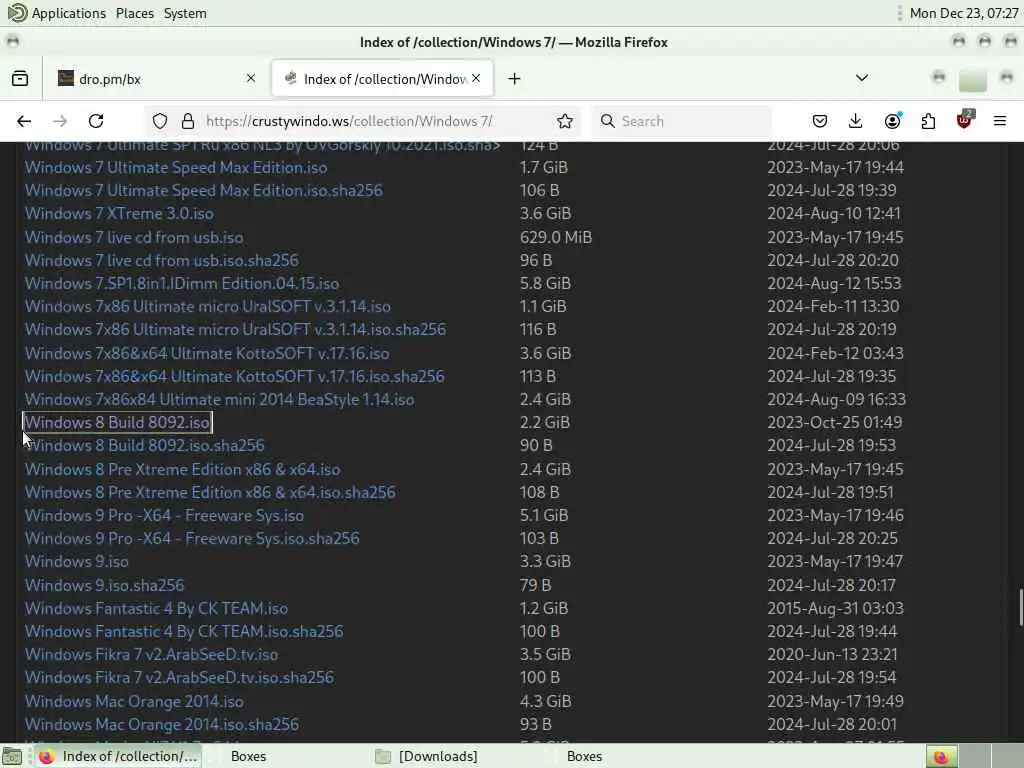Image resolution: width=1024 pixels, height=768 pixels.
Task: Open the Firefox hamburger menu
Action: click(x=1000, y=121)
